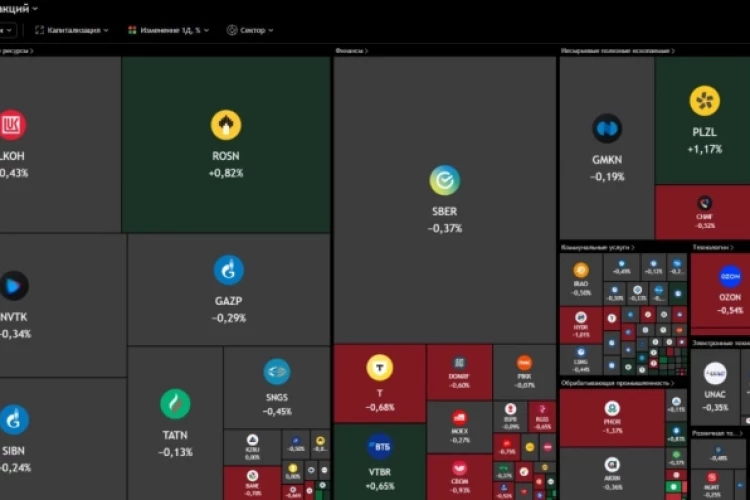Click the ROSN +0,82% change value
This screenshot has width=750, height=500.
(226, 173)
